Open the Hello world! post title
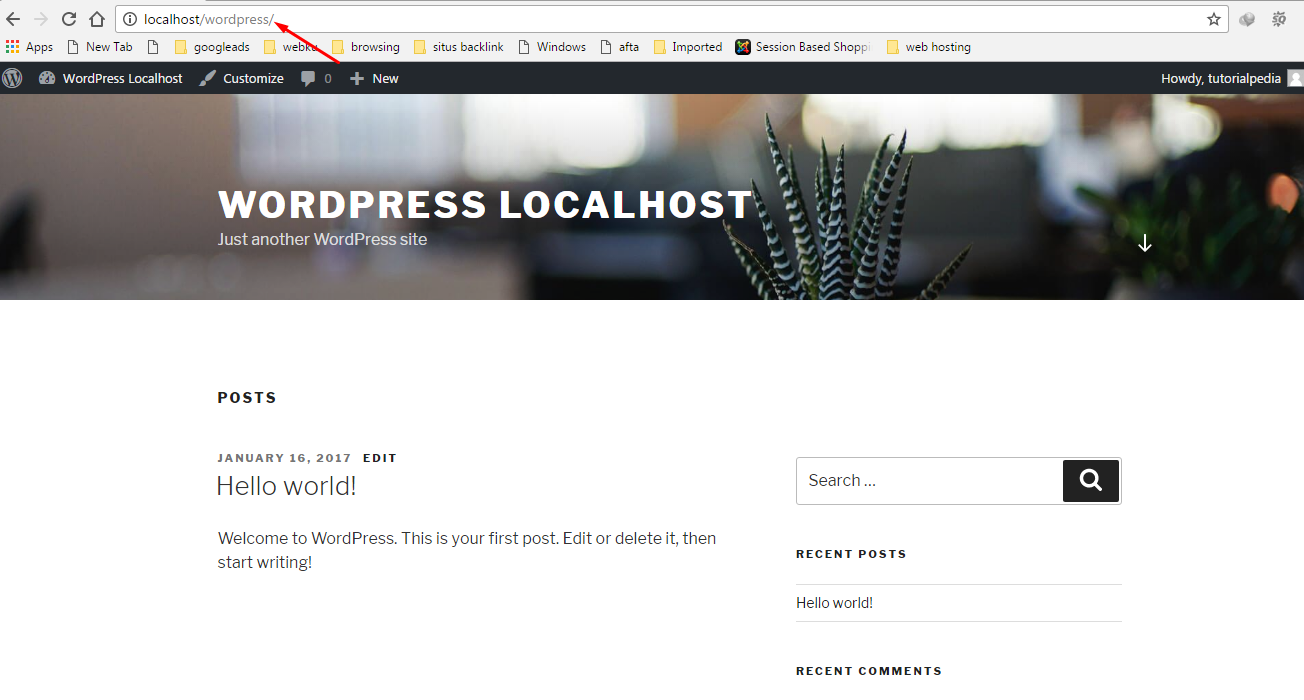 286,486
